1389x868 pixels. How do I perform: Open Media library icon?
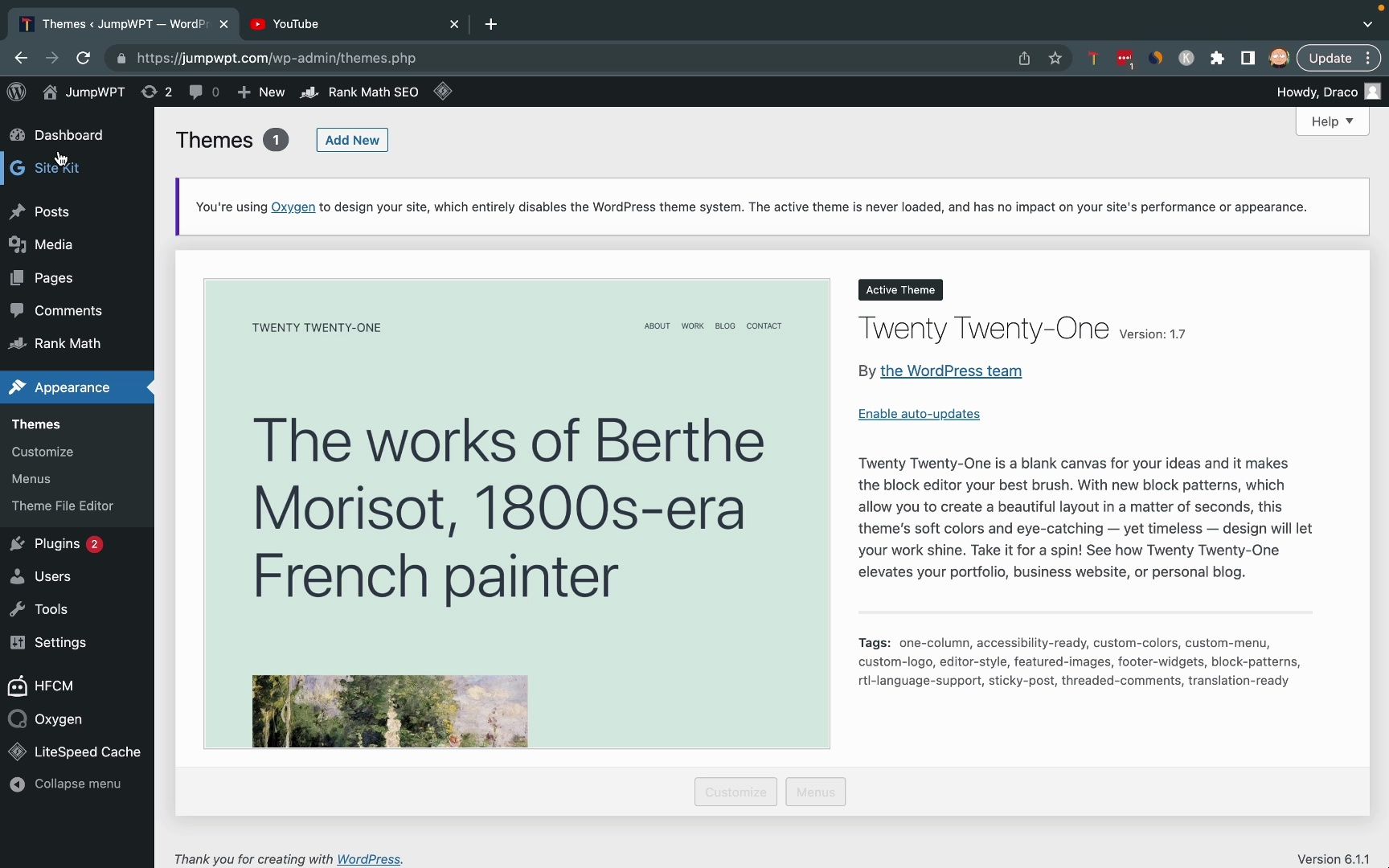(17, 244)
